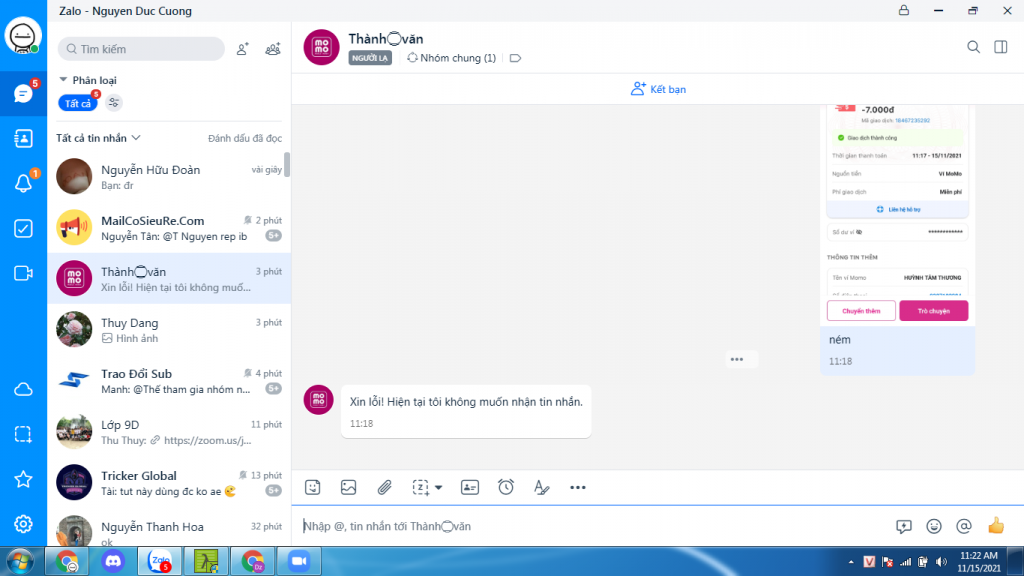Open Zalo settings gear
Screen dimensions: 1024x576
point(23,524)
